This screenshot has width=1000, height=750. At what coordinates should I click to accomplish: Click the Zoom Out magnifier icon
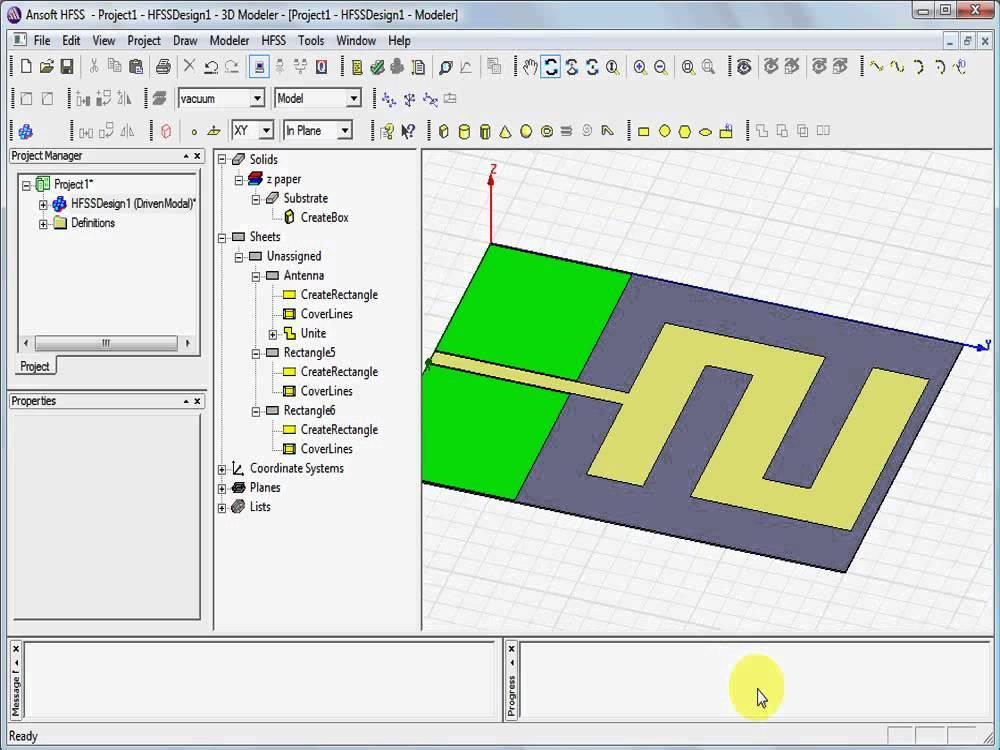661,66
